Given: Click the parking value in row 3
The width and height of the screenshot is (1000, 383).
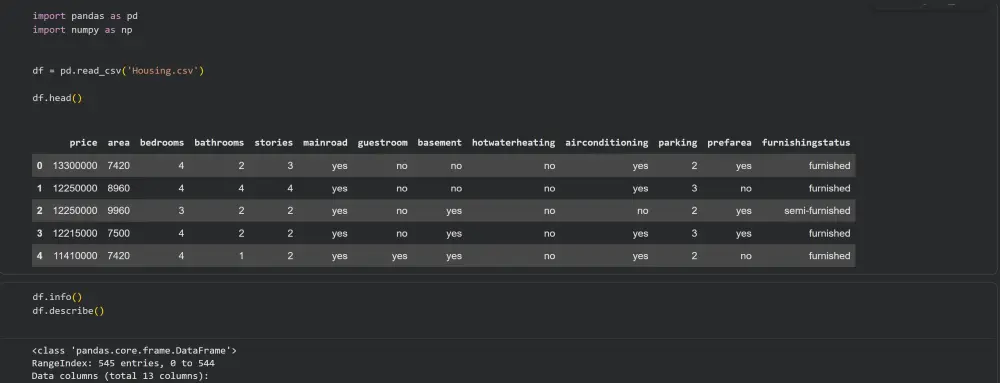Looking at the screenshot, I should (694, 233).
